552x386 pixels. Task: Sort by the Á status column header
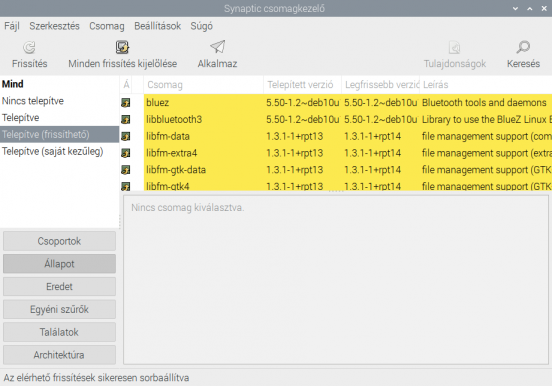click(126, 85)
